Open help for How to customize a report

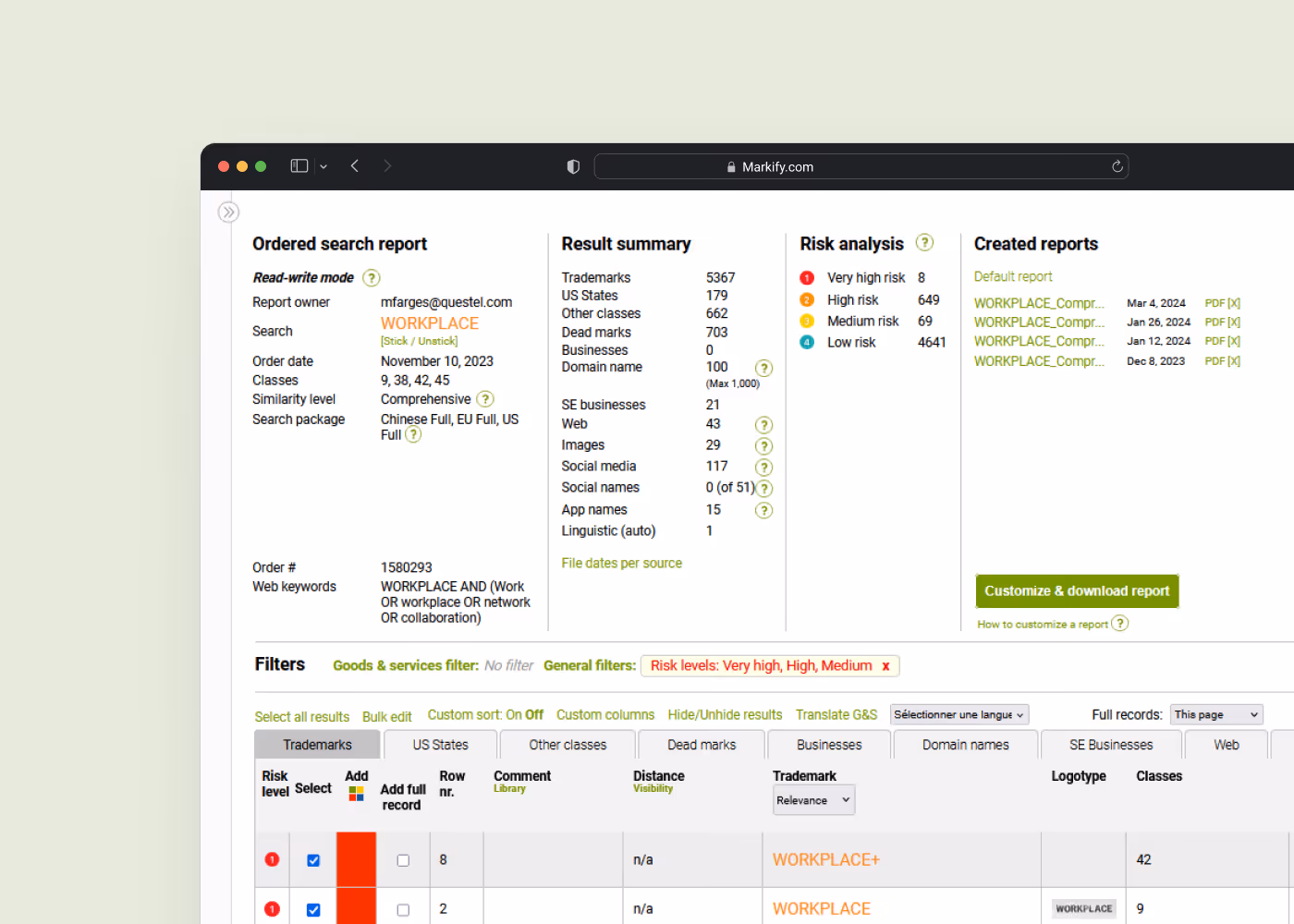click(x=1119, y=623)
